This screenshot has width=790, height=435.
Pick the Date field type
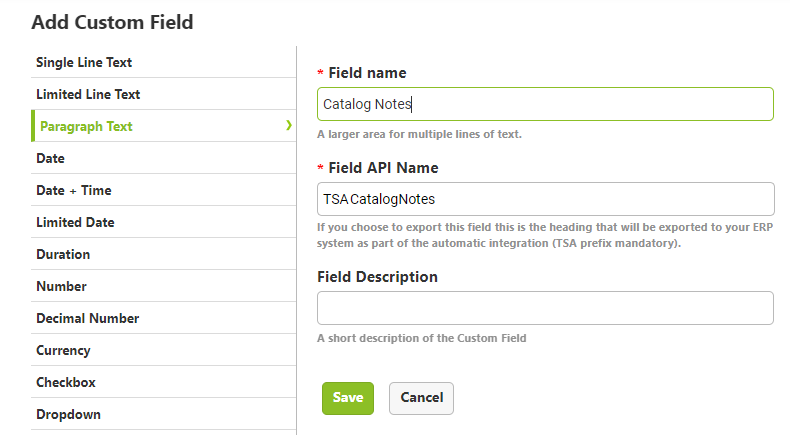pyautogui.click(x=163, y=158)
